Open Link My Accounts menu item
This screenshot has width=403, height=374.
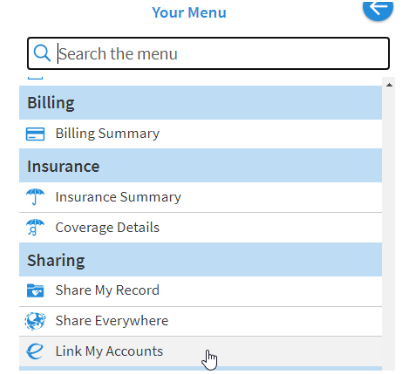tap(200, 351)
